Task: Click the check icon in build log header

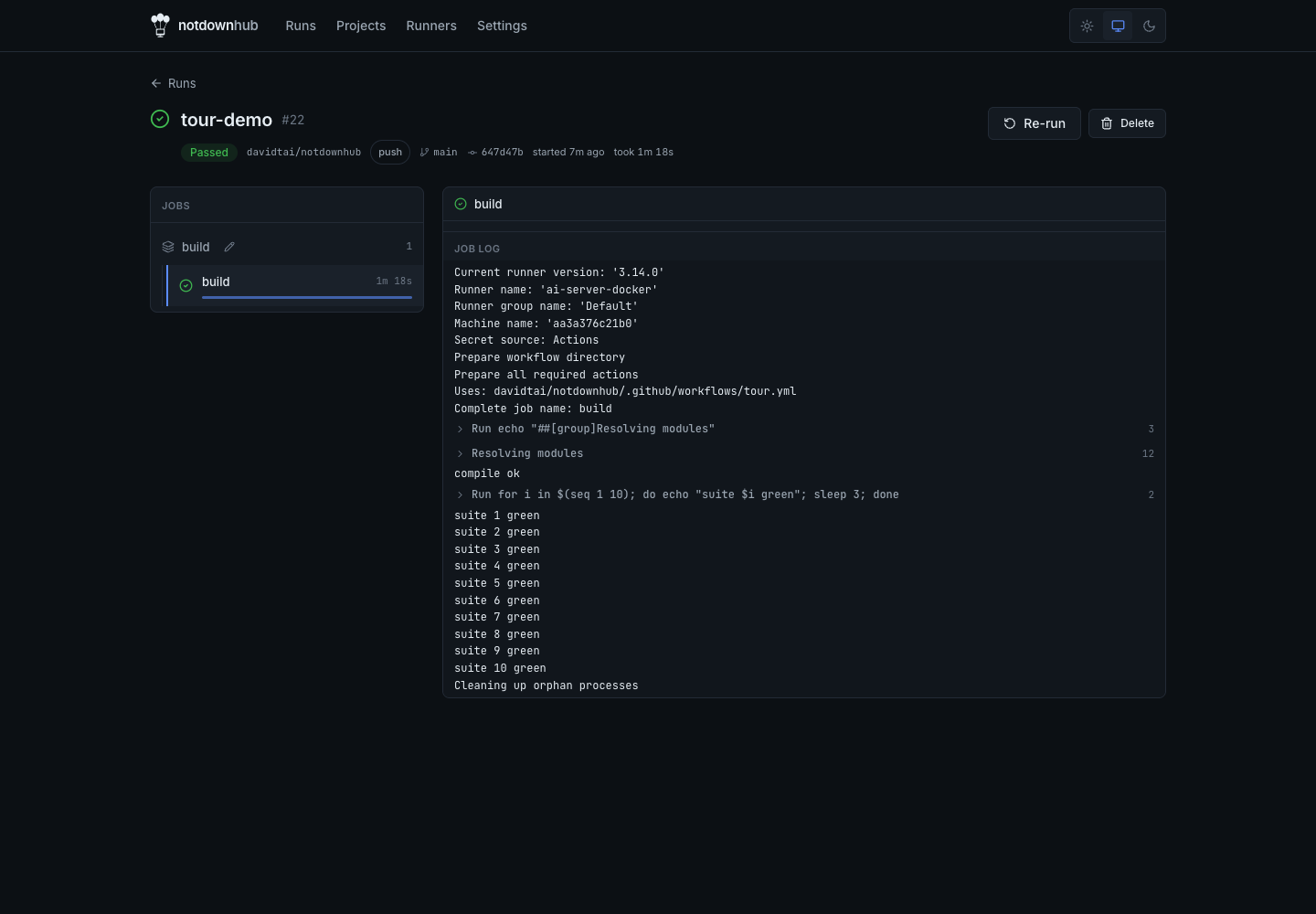Action: [461, 204]
